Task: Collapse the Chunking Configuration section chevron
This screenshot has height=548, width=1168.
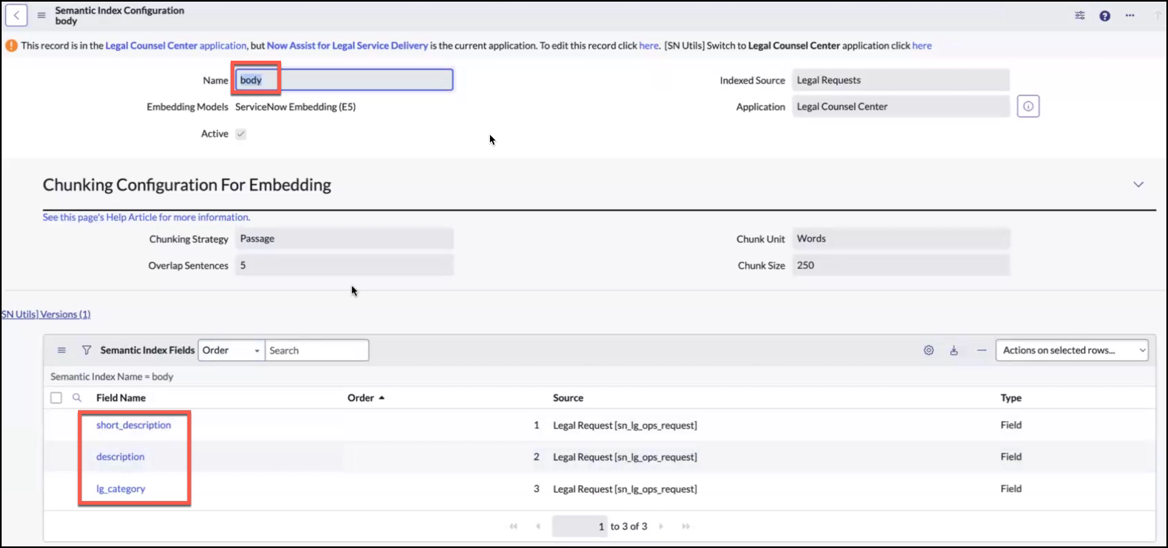Action: tap(1138, 185)
